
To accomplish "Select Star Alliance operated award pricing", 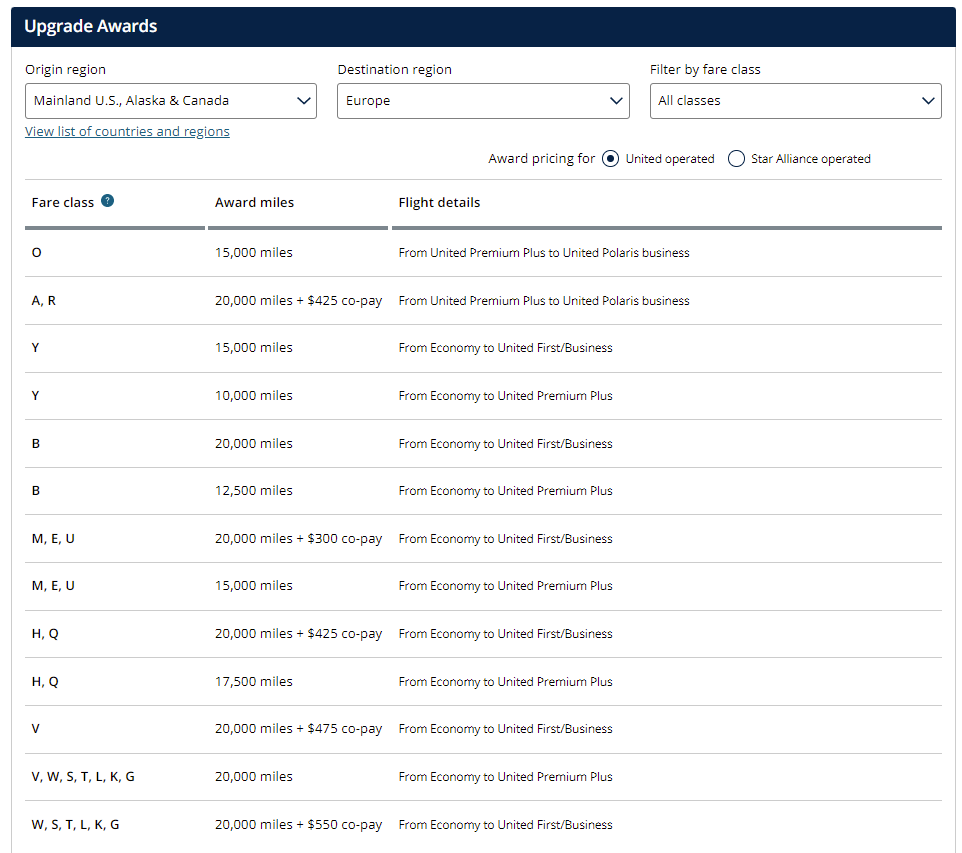I will point(736,159).
